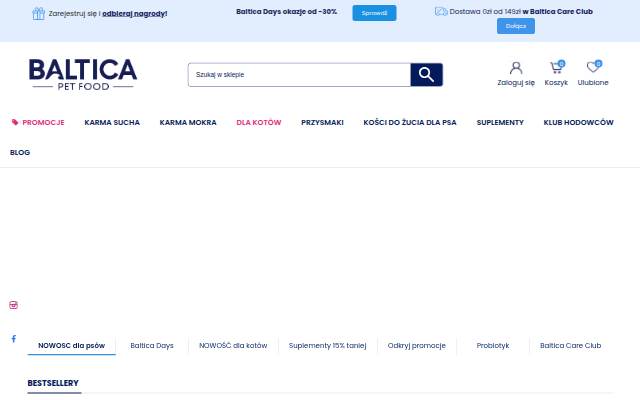Click the magnifier search button
This screenshot has width=640, height=400.
click(x=427, y=75)
